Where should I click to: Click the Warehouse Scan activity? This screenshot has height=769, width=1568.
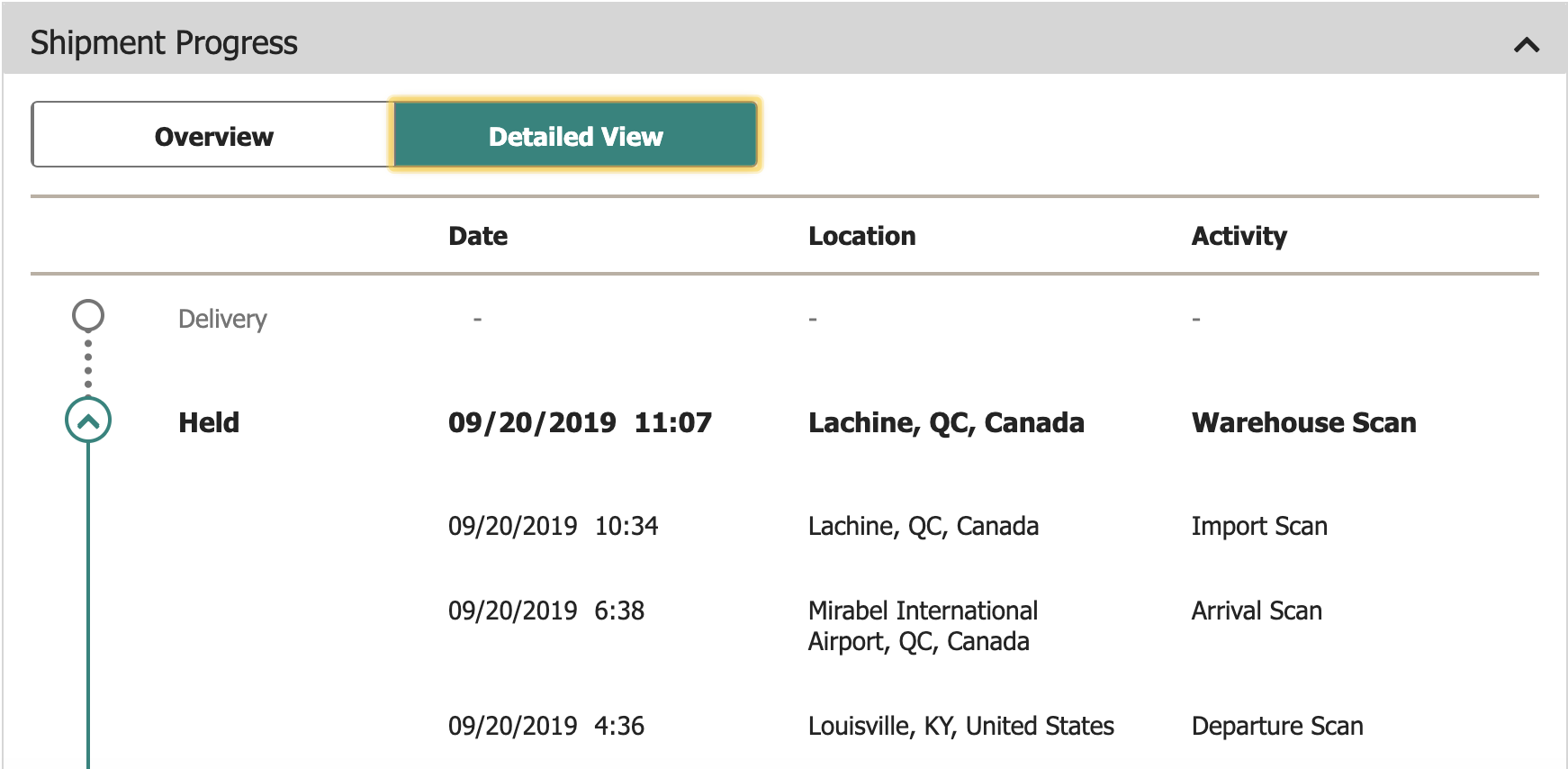[x=1303, y=422]
